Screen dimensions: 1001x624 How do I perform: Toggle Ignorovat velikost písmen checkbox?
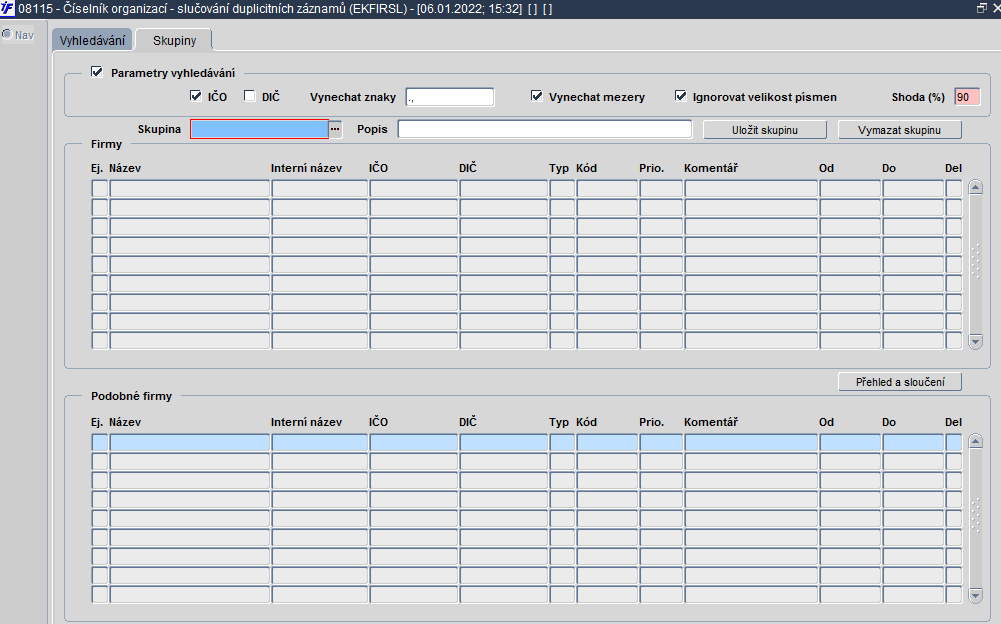[x=681, y=96]
